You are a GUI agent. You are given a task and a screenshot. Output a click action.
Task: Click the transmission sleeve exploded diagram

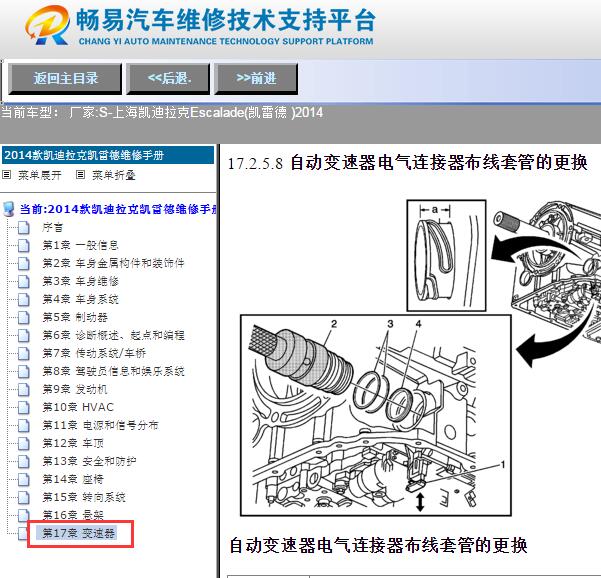point(376,415)
